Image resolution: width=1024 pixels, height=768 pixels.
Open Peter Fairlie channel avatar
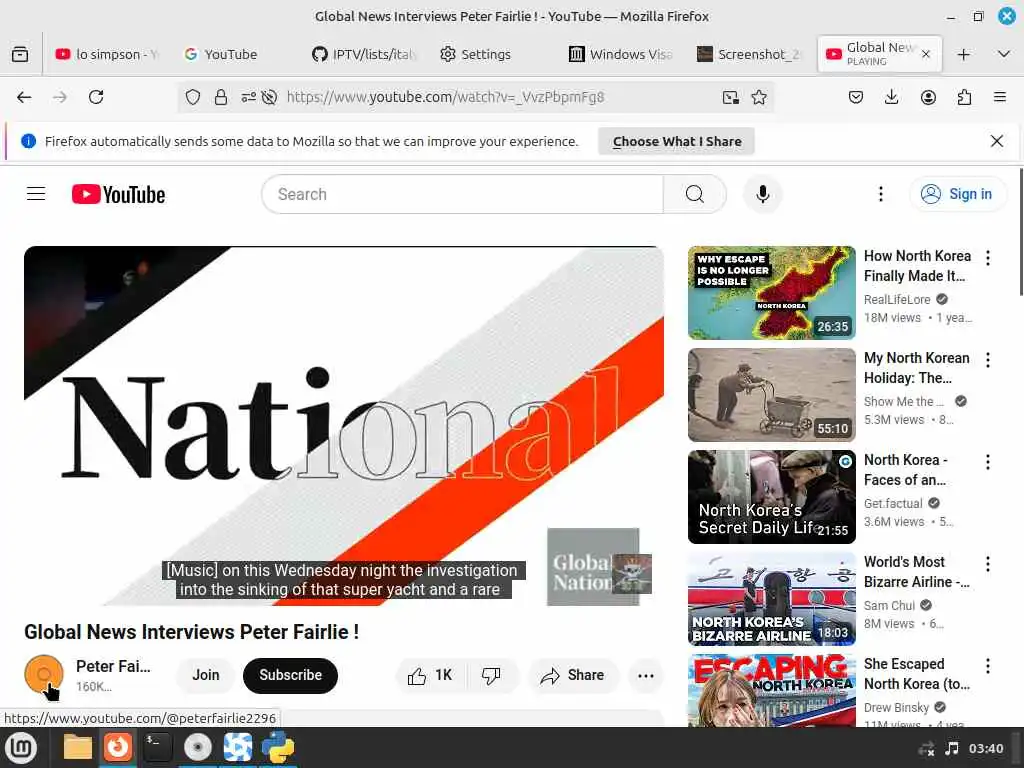pos(44,675)
